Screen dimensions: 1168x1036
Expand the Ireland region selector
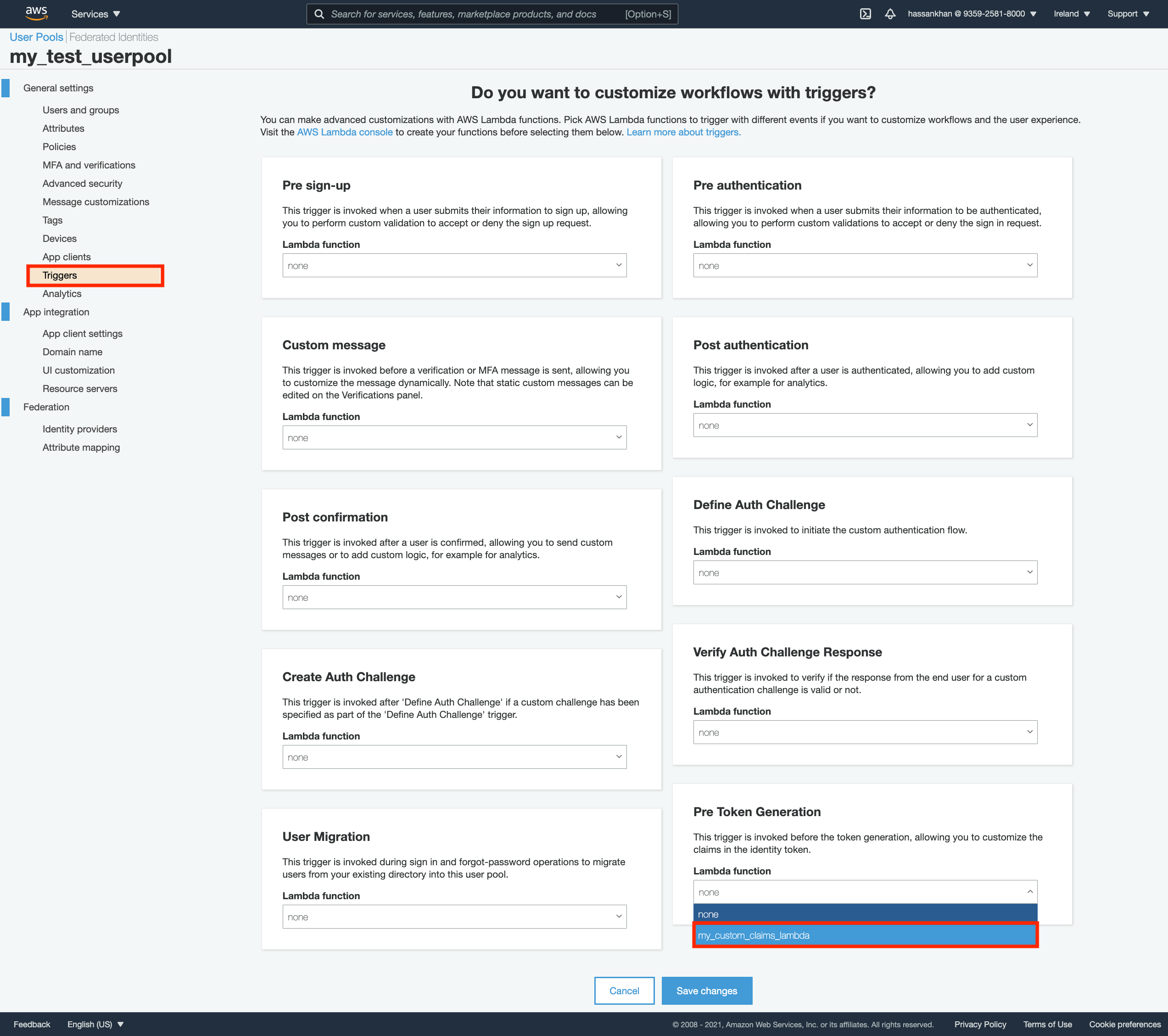pyautogui.click(x=1072, y=14)
